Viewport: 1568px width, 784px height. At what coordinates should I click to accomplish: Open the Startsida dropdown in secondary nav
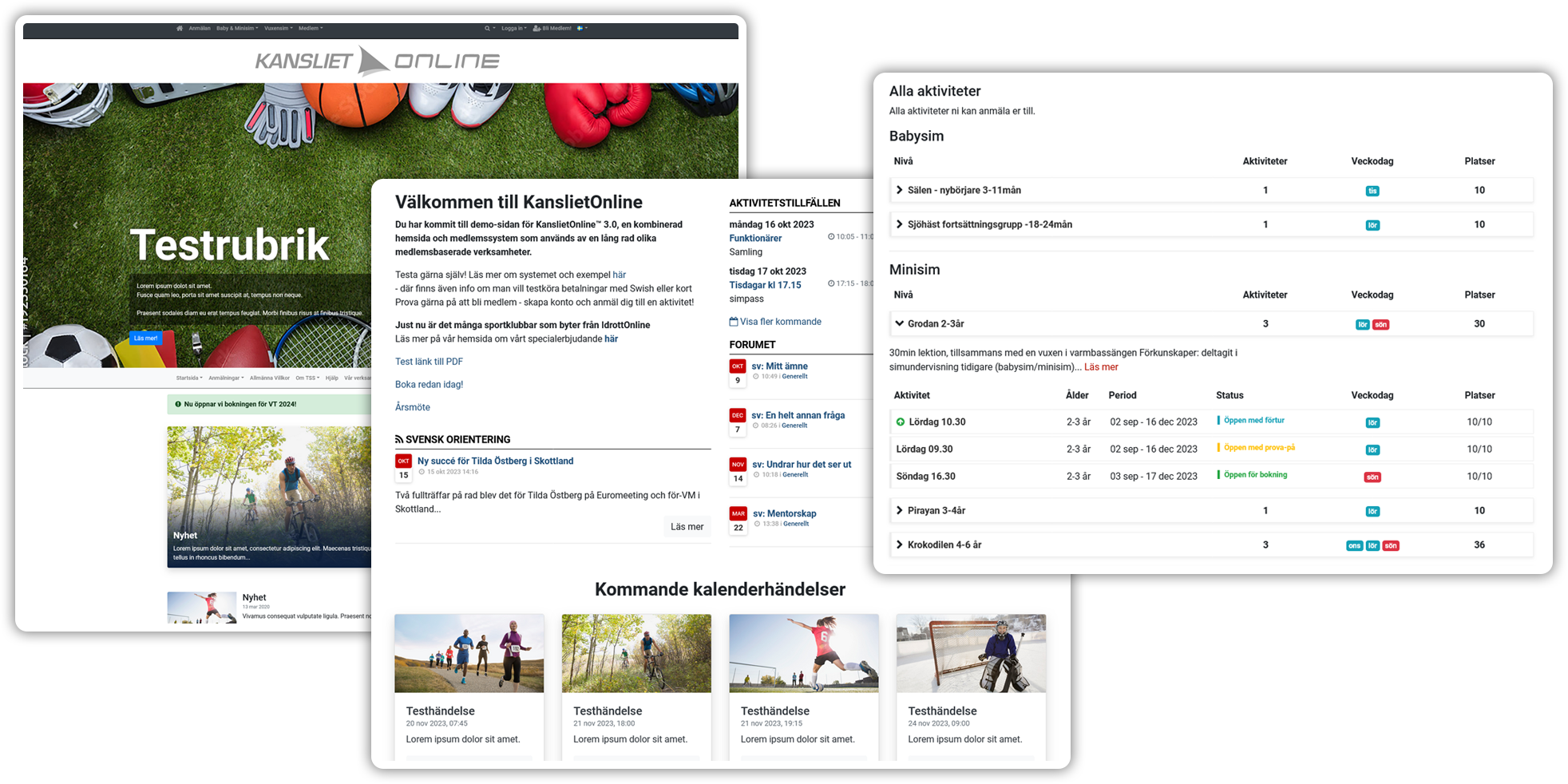(189, 378)
